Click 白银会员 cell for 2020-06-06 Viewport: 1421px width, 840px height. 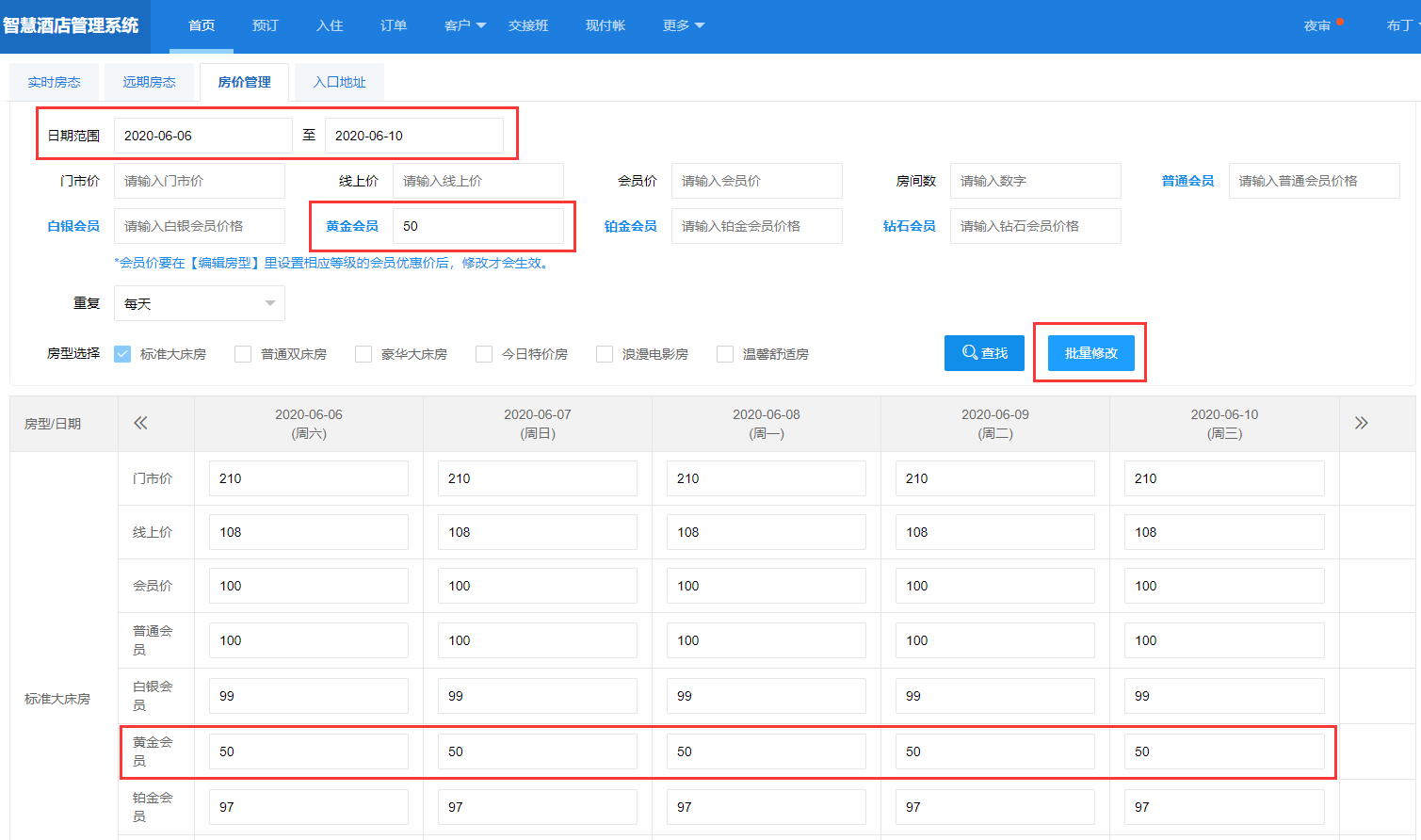tap(309, 696)
